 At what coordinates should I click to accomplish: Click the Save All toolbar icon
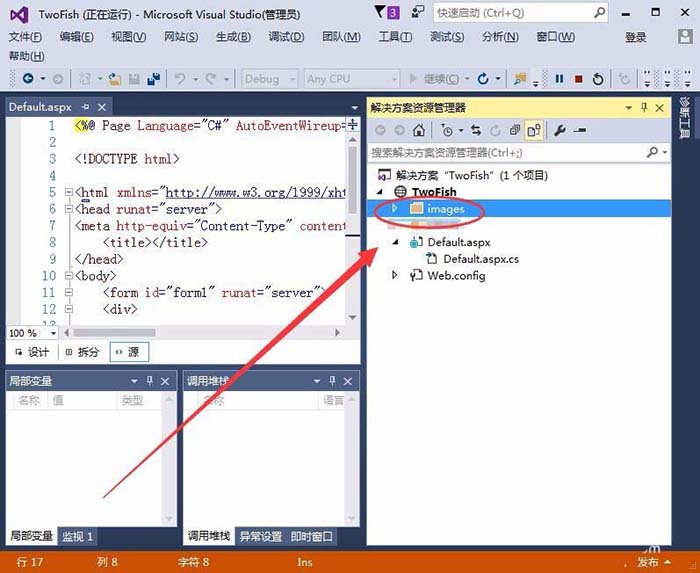pos(154,79)
